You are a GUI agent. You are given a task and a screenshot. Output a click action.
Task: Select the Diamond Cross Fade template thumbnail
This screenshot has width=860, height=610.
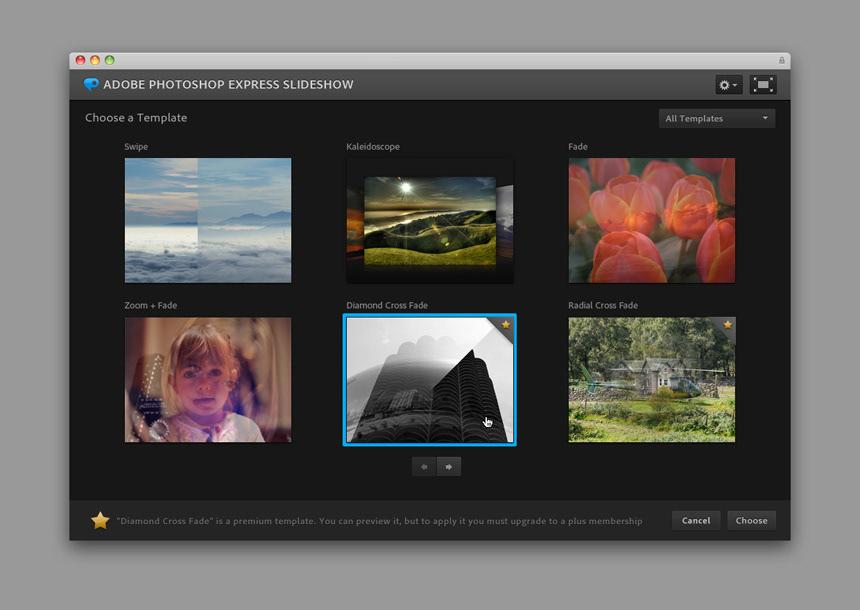pos(429,380)
